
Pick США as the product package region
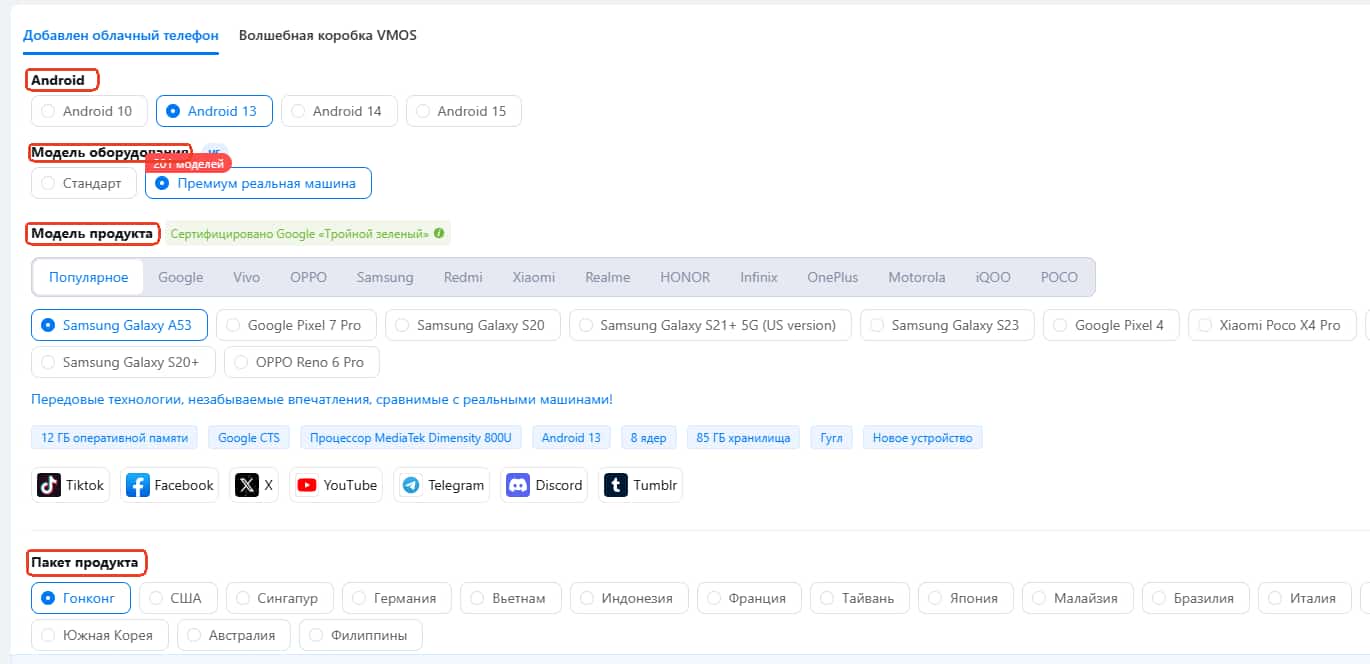[176, 598]
